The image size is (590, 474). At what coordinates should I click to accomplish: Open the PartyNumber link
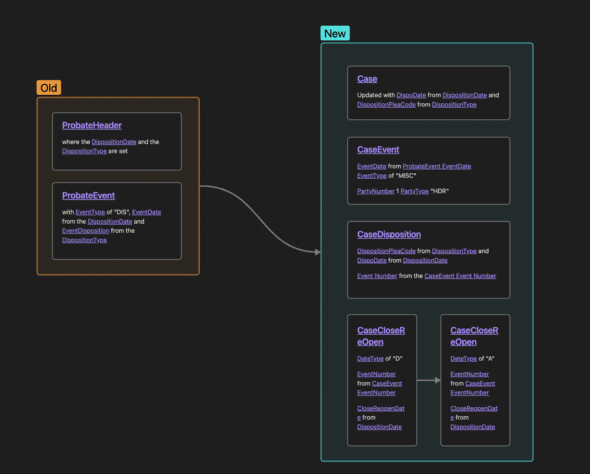pyautogui.click(x=376, y=191)
